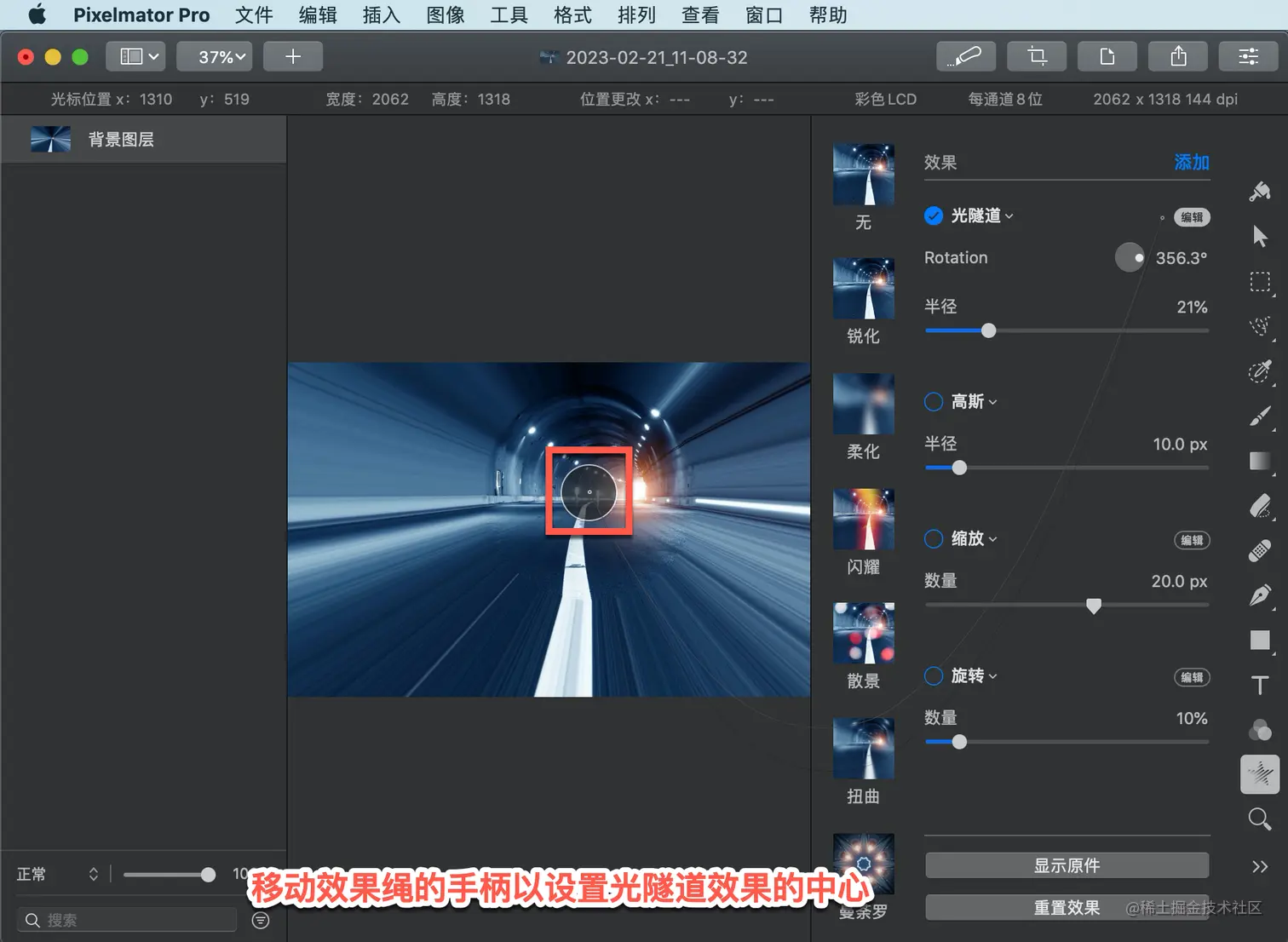Select the Color Adjustments tool
The height and width of the screenshot is (942, 1288).
1260,730
